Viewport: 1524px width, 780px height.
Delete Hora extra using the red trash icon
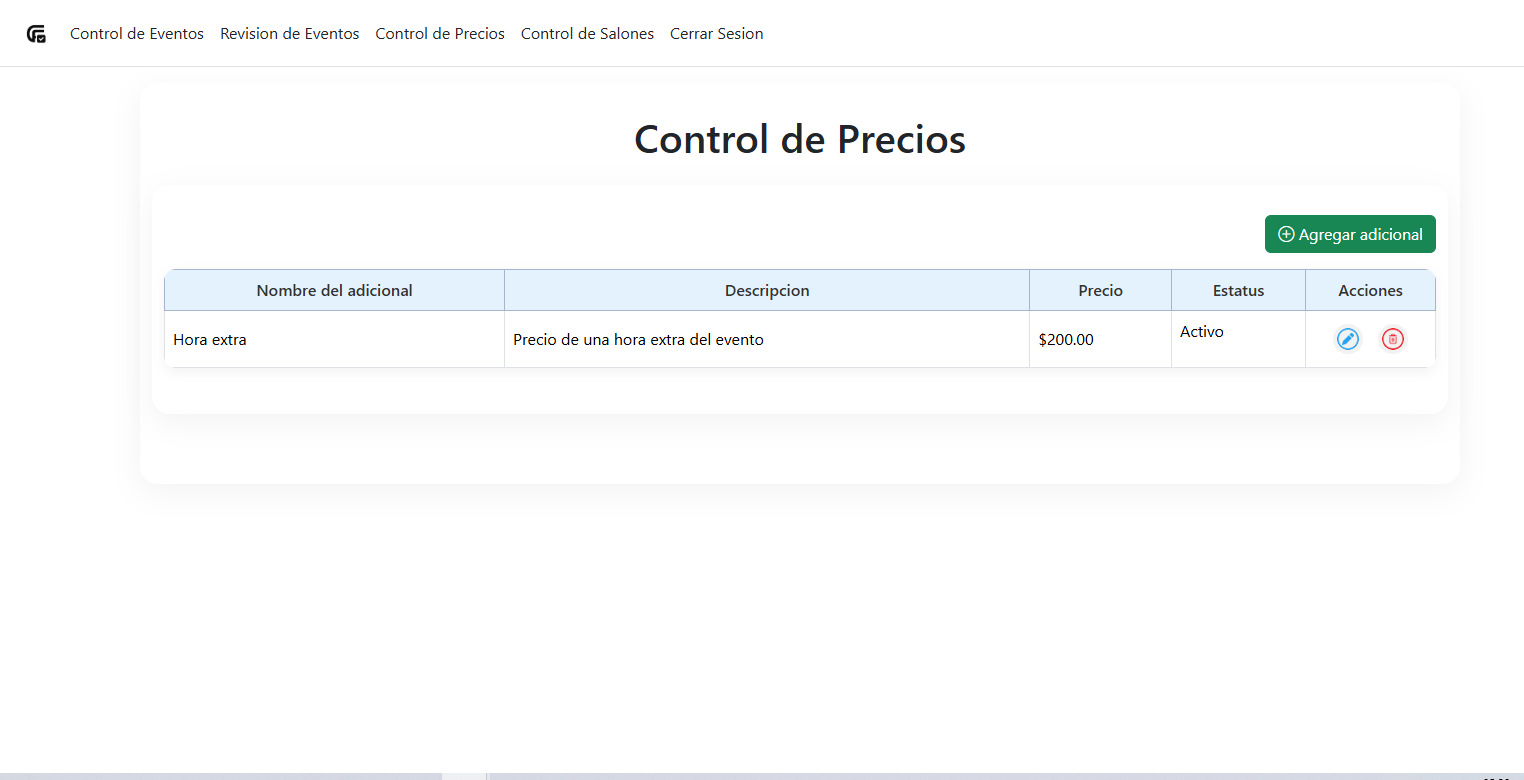pyautogui.click(x=1393, y=339)
